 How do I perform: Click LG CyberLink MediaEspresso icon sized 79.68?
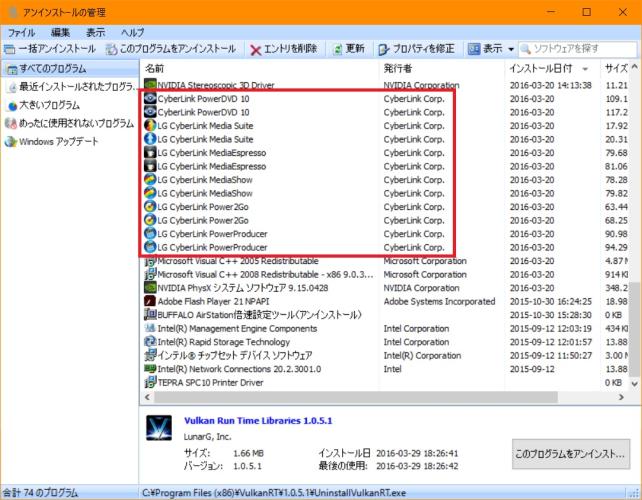[x=150, y=152]
